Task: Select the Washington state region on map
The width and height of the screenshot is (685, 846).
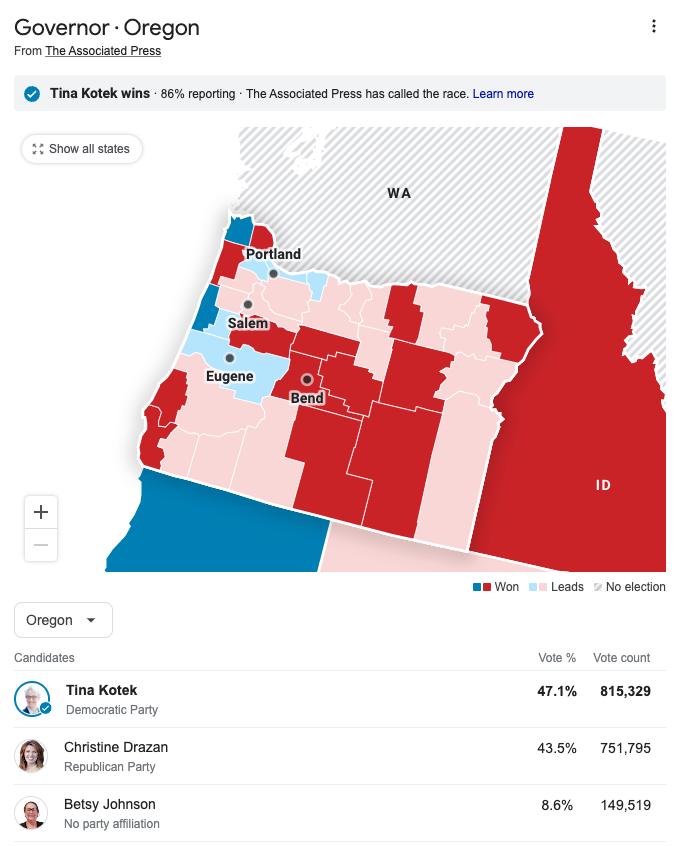Action: click(x=400, y=193)
